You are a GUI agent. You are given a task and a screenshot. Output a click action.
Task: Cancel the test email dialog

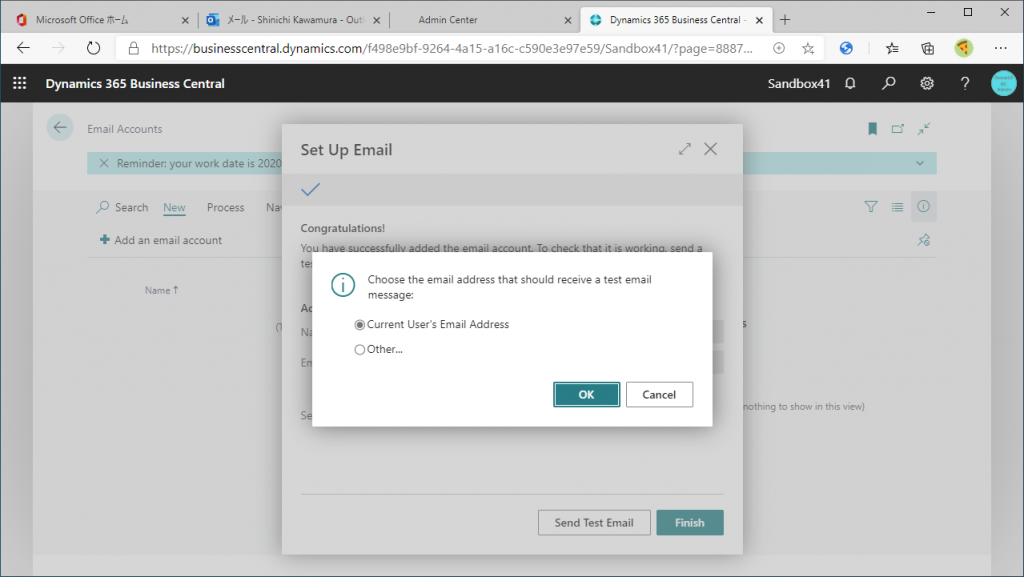click(x=659, y=394)
